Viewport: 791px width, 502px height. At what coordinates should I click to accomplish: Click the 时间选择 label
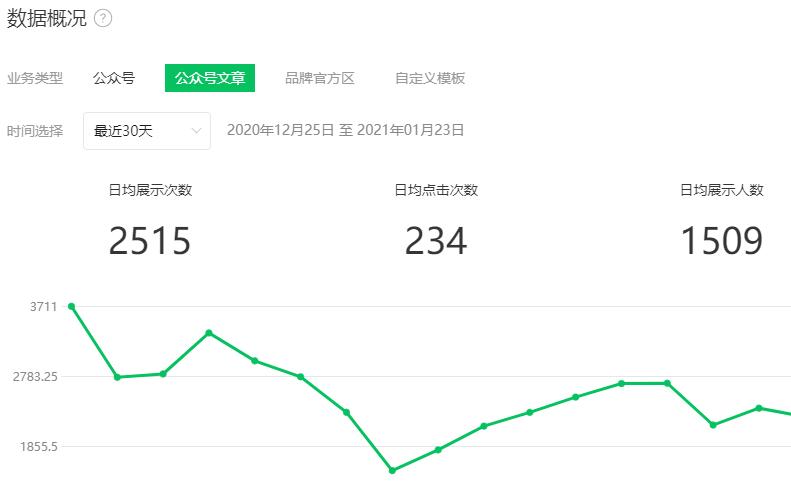(x=35, y=131)
